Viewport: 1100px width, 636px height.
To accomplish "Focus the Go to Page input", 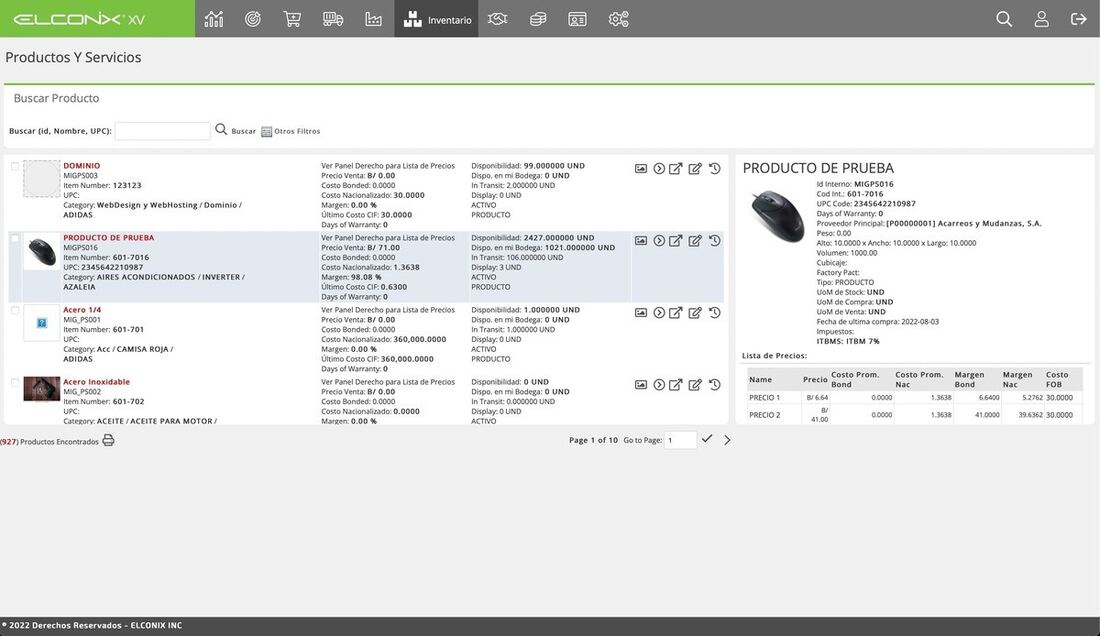I will pyautogui.click(x=680, y=440).
